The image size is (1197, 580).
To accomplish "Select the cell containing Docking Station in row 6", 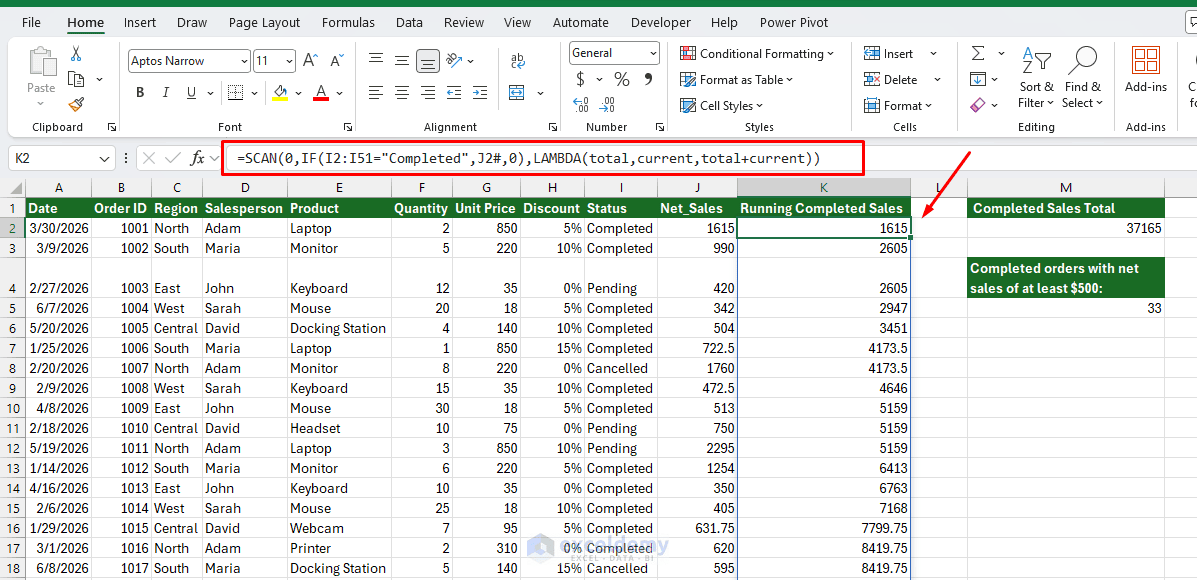I will (x=338, y=328).
